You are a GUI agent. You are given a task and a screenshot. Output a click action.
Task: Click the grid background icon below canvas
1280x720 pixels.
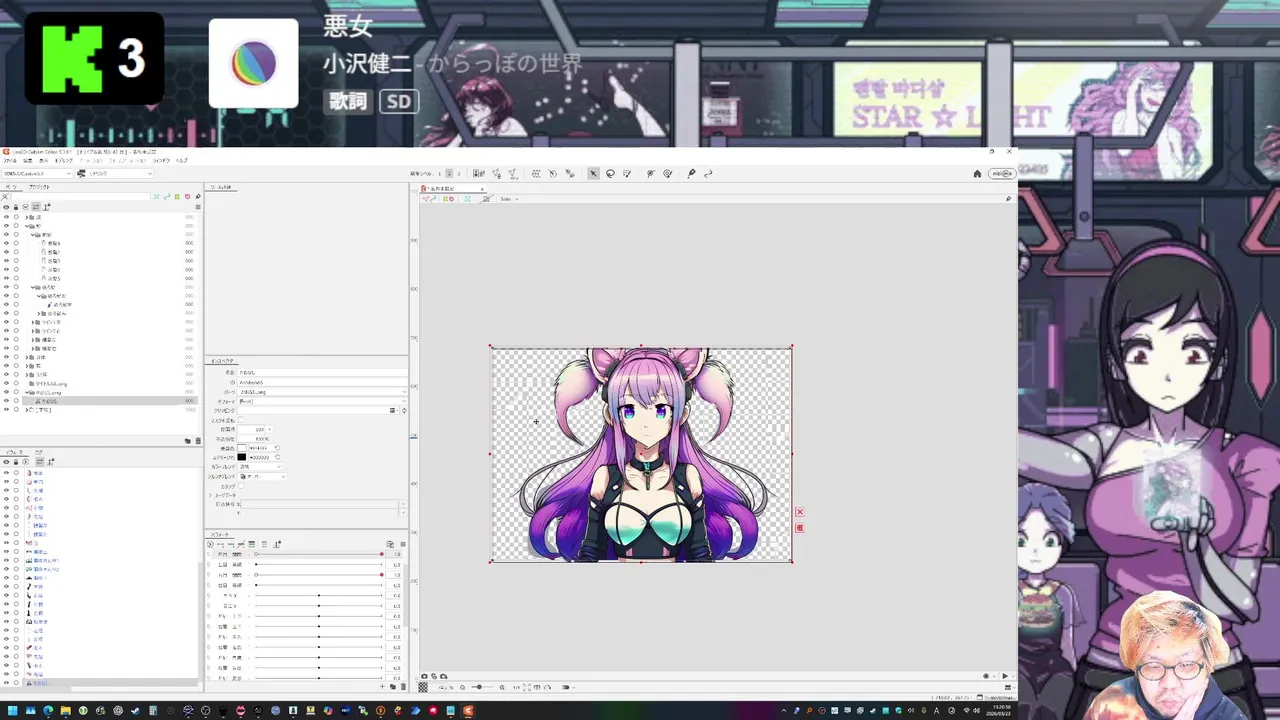coord(423,687)
